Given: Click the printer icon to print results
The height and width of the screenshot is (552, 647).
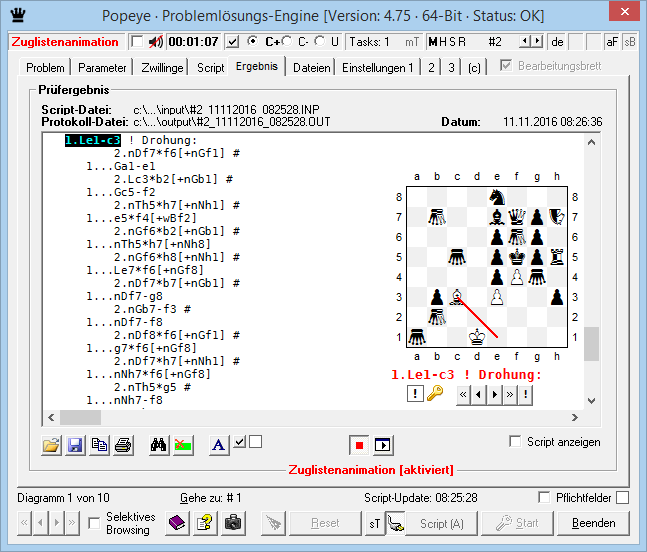Looking at the screenshot, I should coord(122,445).
